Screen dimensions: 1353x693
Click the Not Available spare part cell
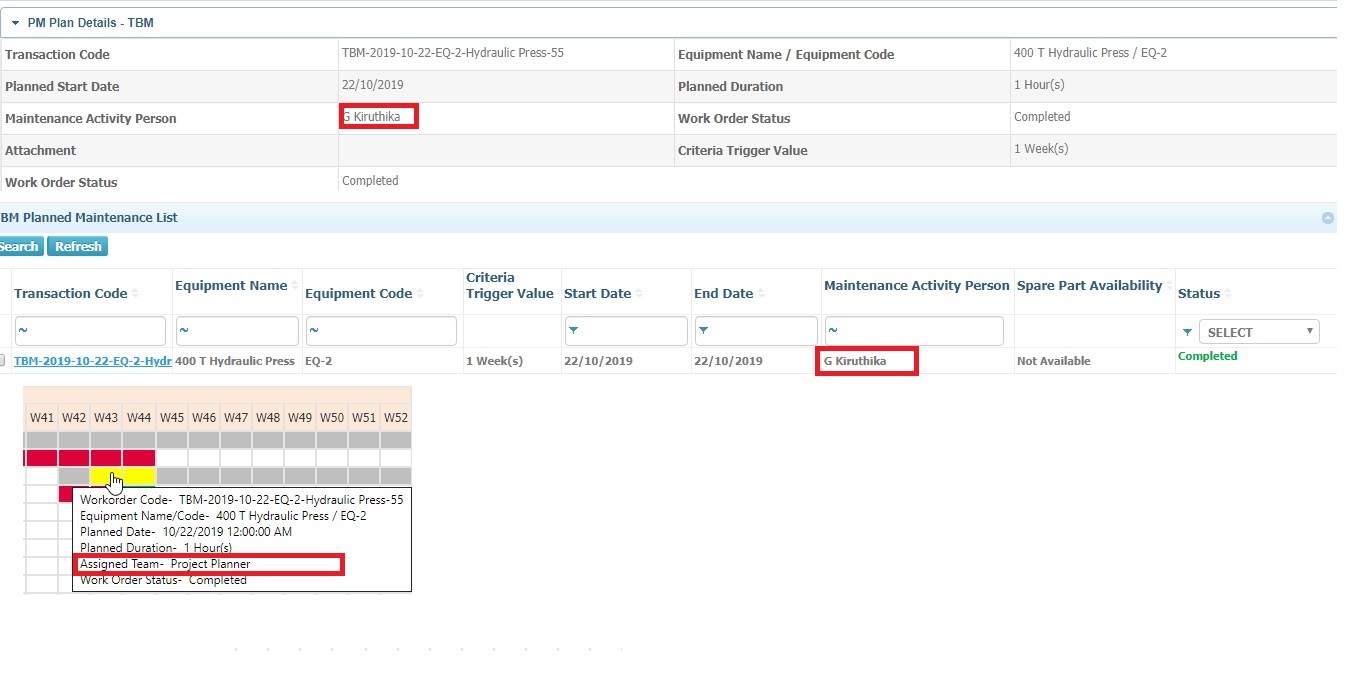coord(1054,361)
